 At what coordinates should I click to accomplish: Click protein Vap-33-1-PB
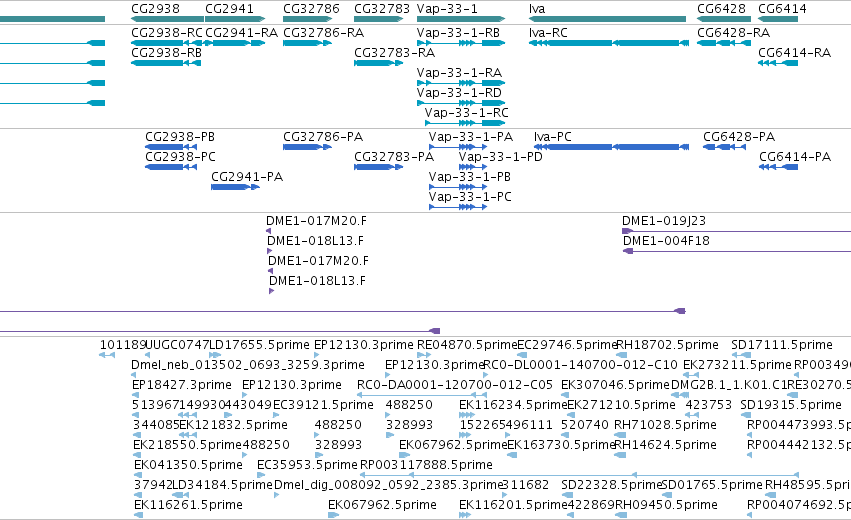458,187
